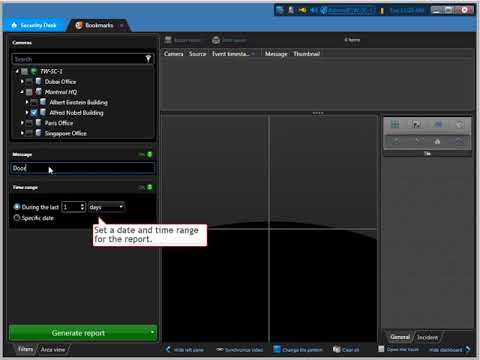
Task: Select the Alfred Nobel Building tree item
Action: pyautogui.click(x=76, y=113)
